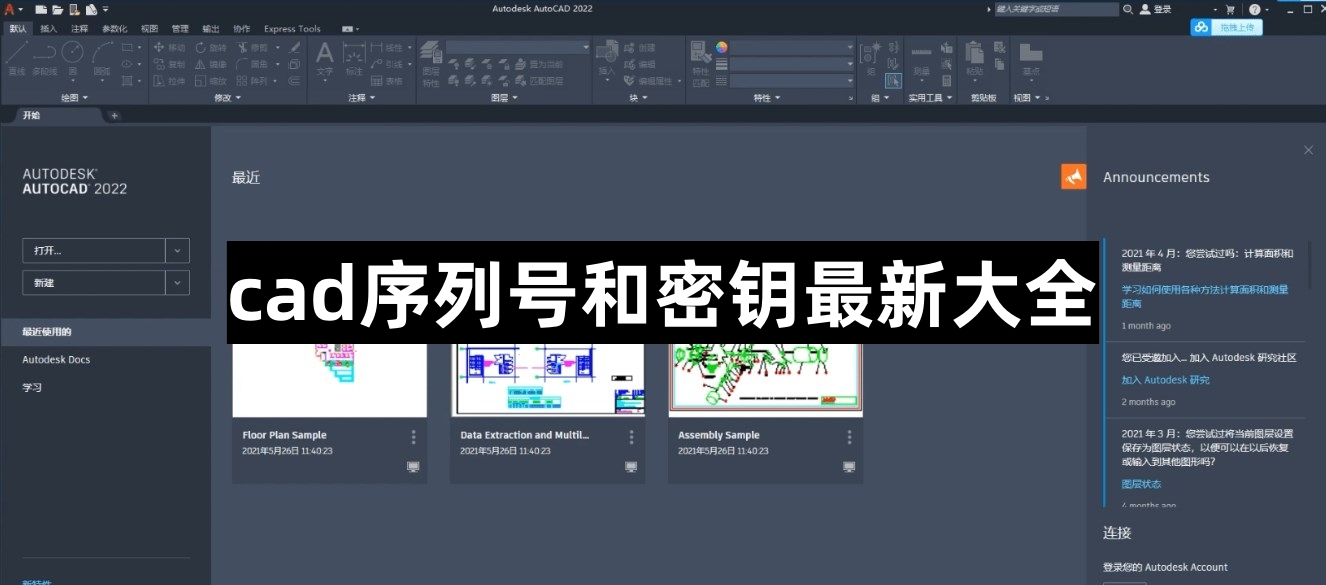Click the New file icon in quick access toolbar
Viewport: 1326px width, 585px height.
pos(41,9)
